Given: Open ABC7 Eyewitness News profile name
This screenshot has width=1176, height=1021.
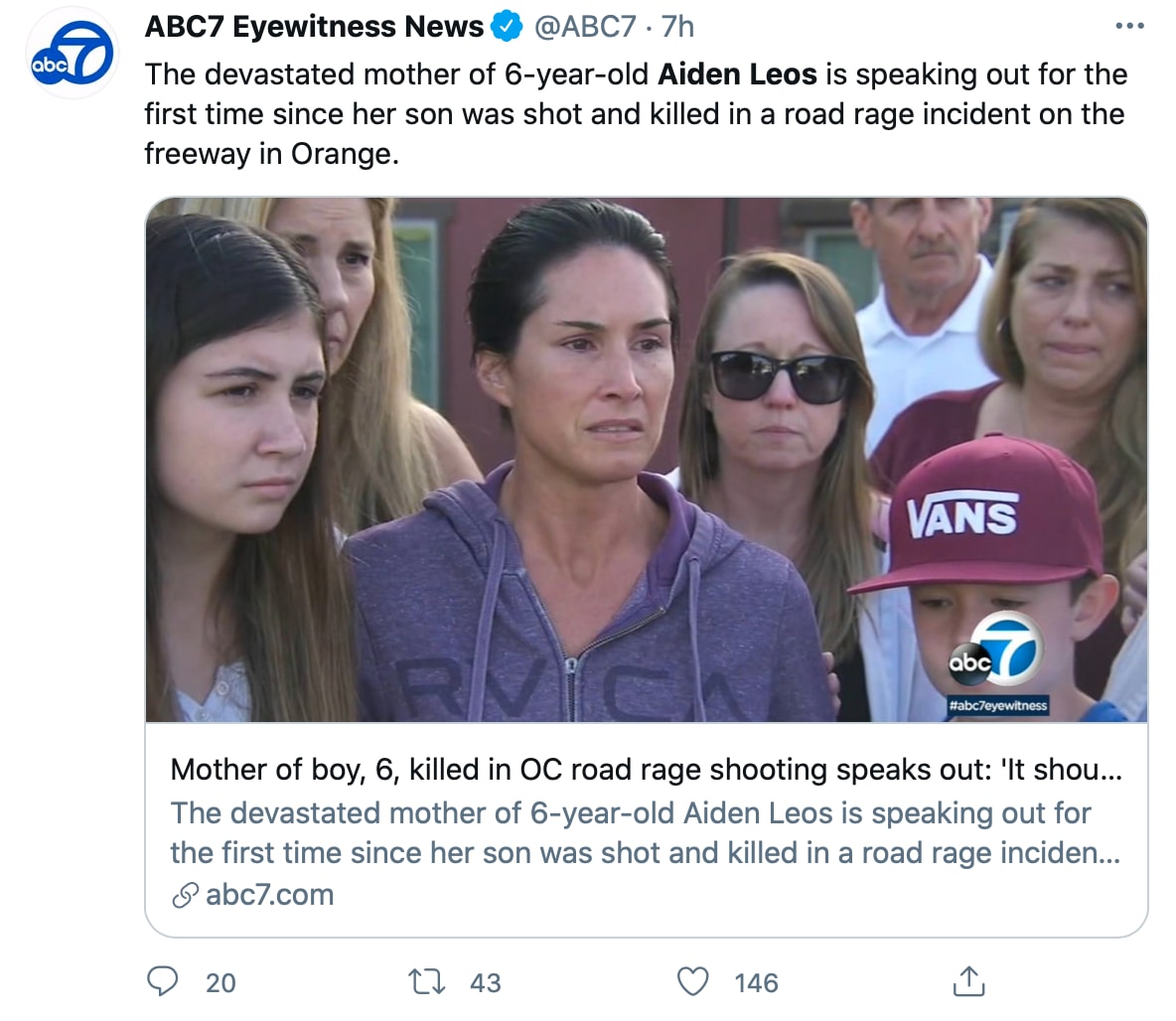Looking at the screenshot, I should click(314, 27).
